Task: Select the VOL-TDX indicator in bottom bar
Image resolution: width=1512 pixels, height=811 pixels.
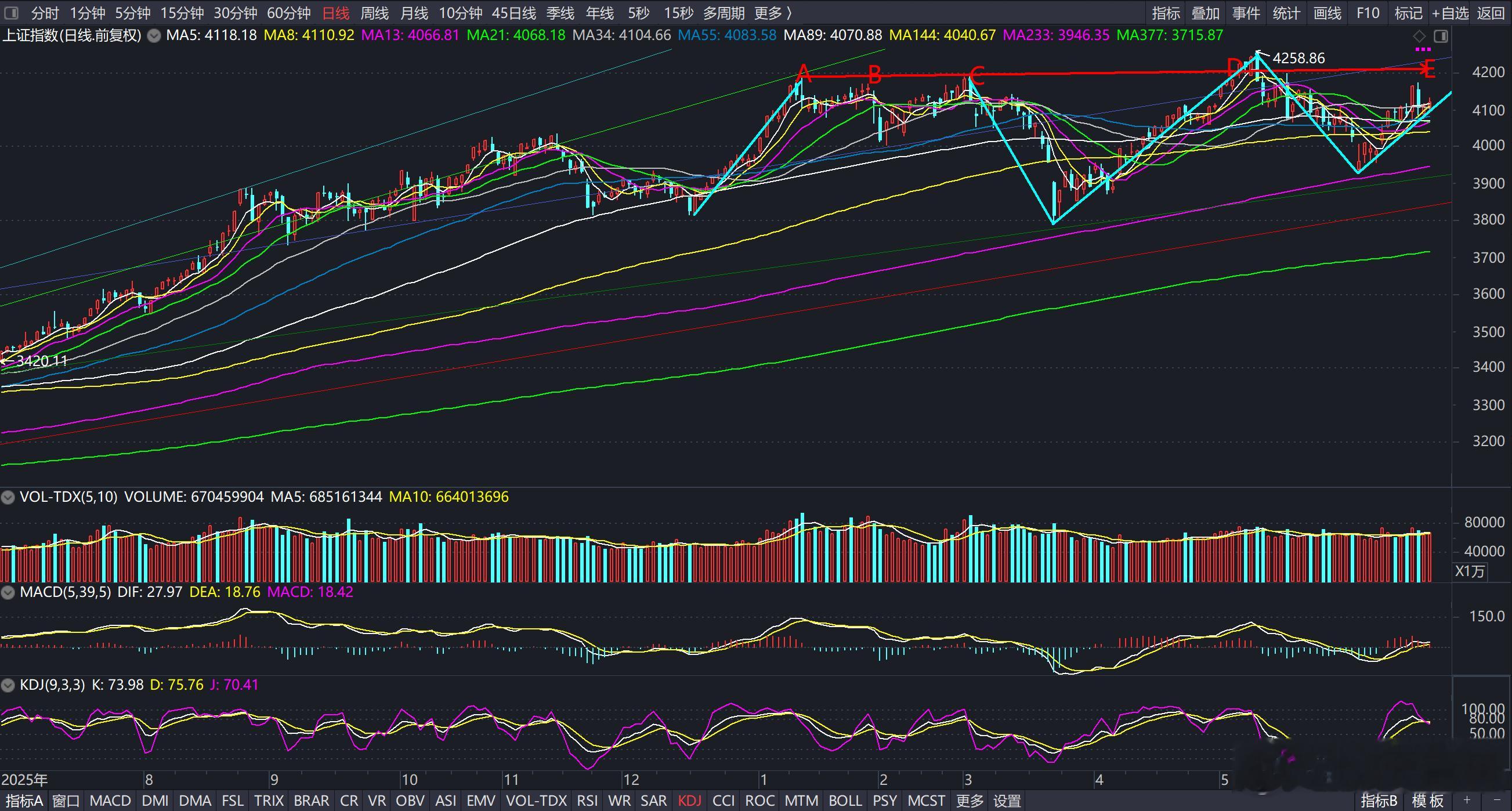Action: pos(537,801)
